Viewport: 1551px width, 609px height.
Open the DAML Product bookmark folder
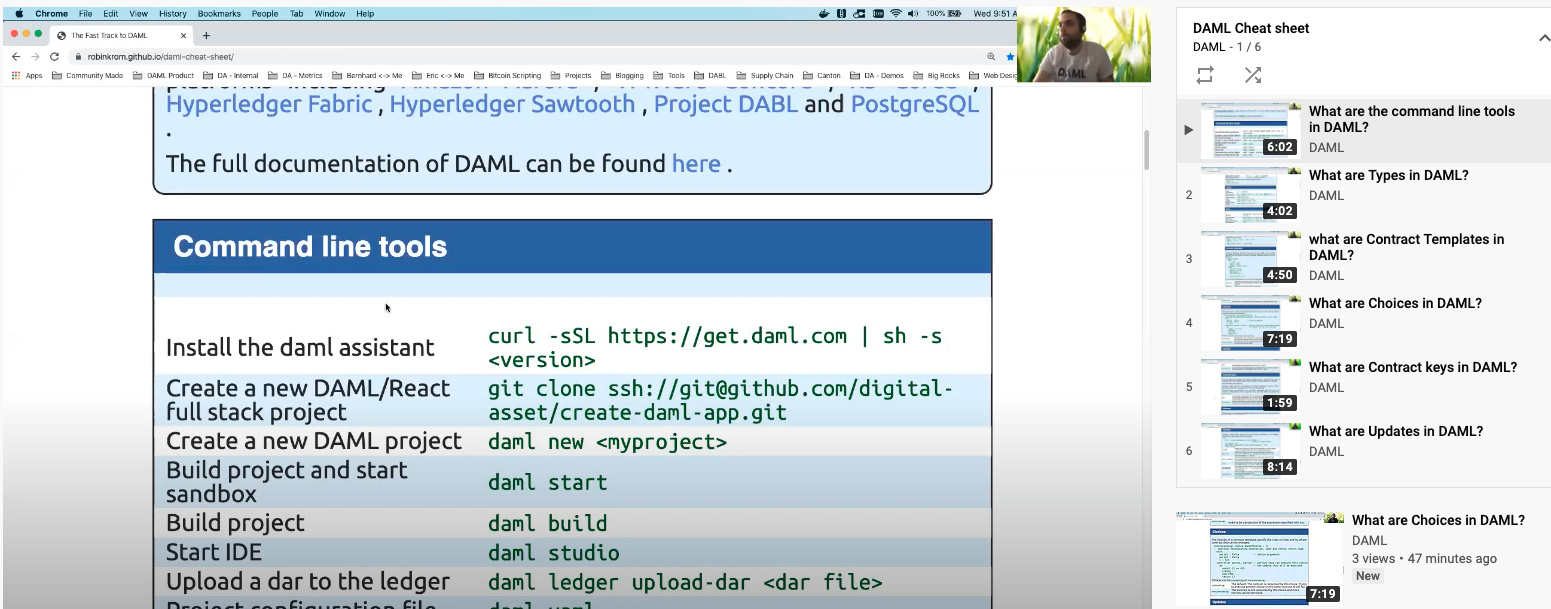click(x=164, y=75)
